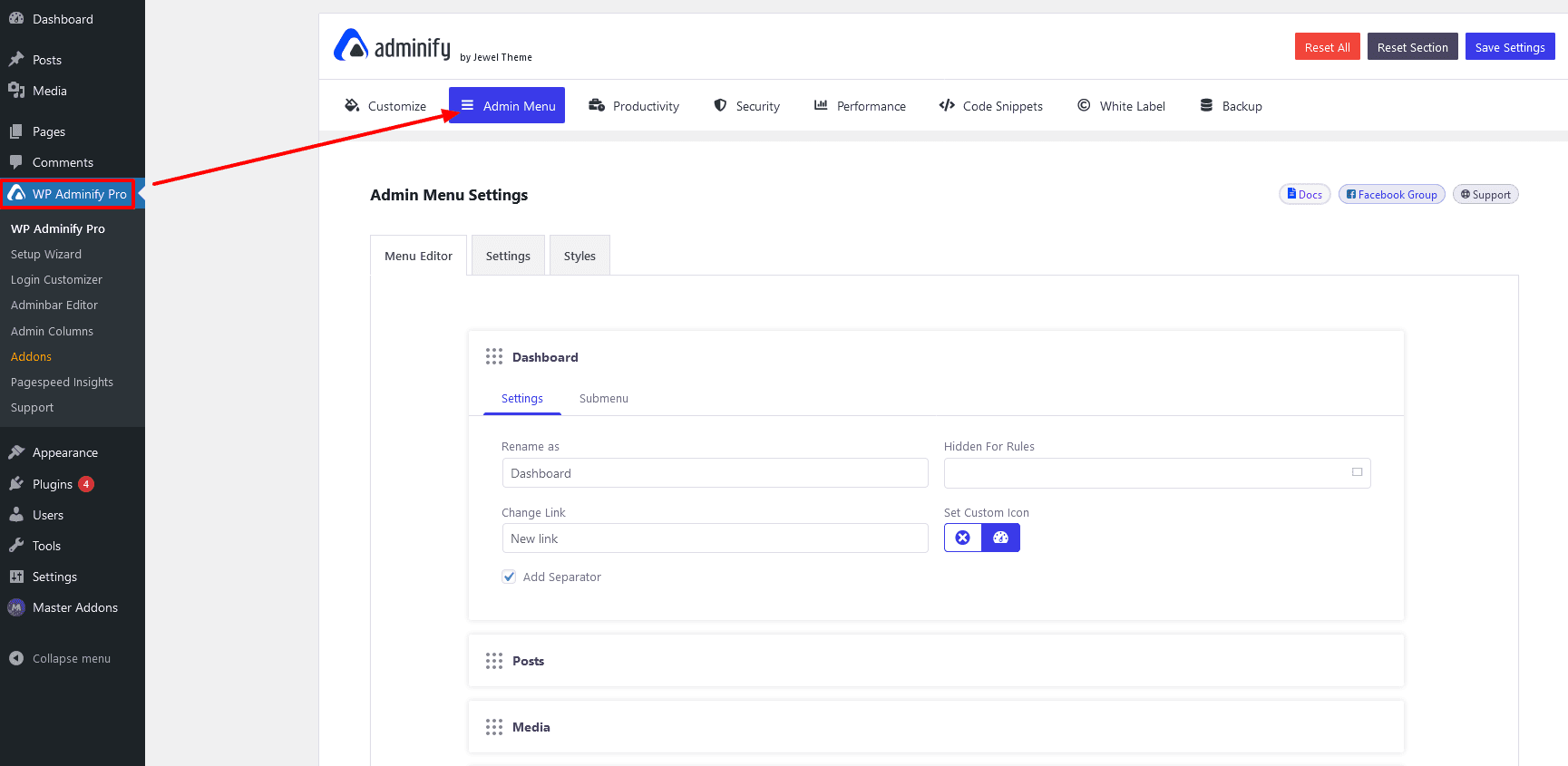Viewport: 1568px width, 766px height.
Task: Click the Change Link input field
Action: coord(715,538)
